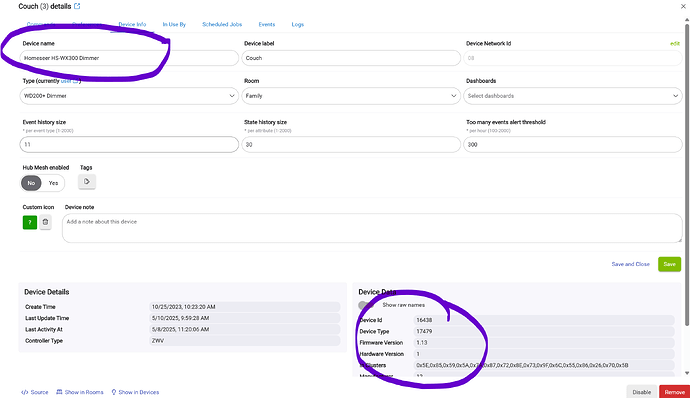
Task: Select the Device Type value 17479
Action: (x=543, y=332)
